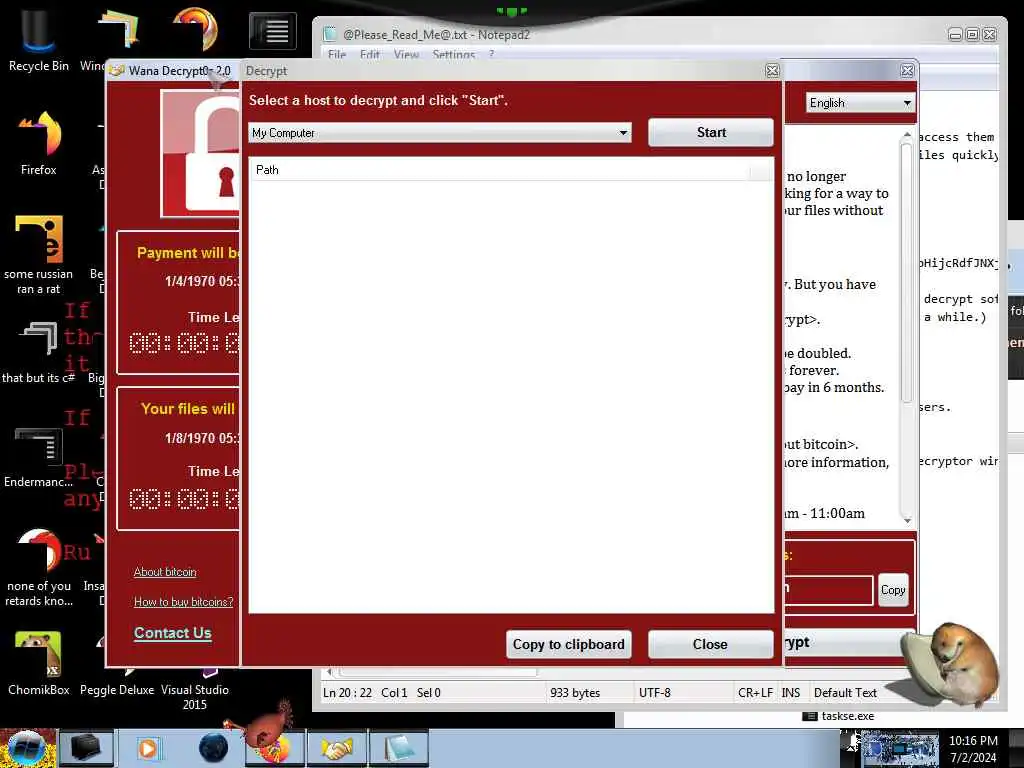Open the media player taskbar icon
The height and width of the screenshot is (768, 1024).
click(148, 748)
